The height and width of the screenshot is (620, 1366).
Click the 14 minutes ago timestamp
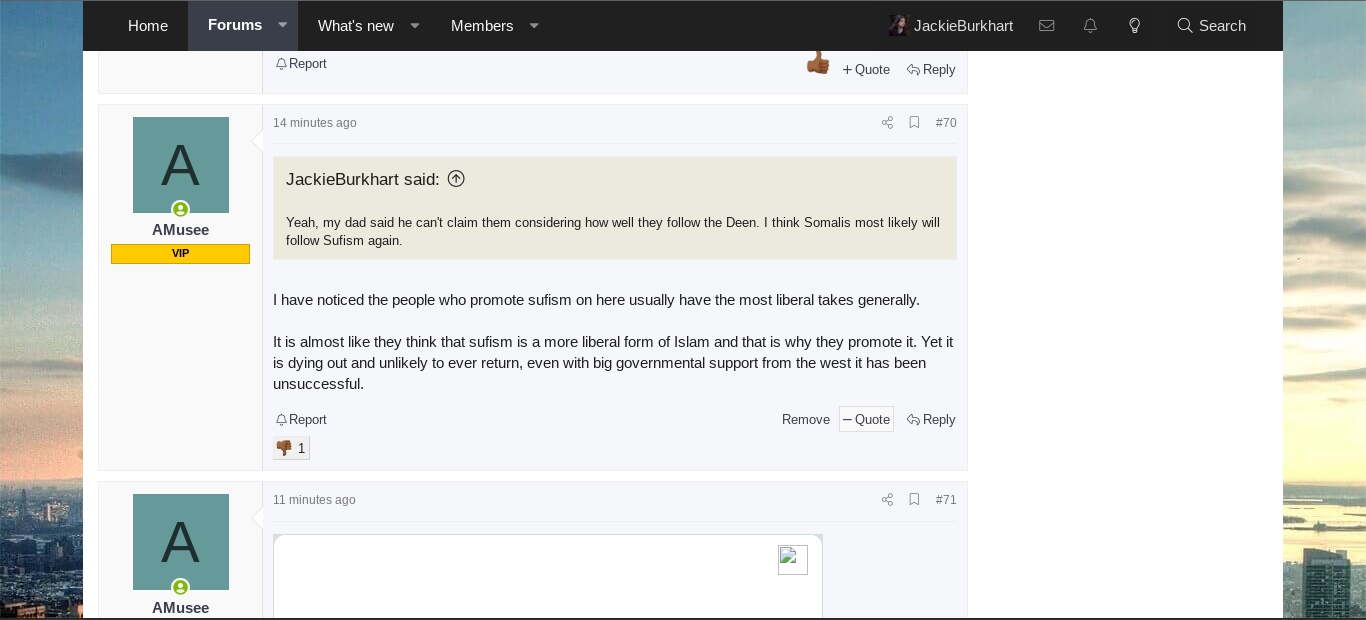coord(315,123)
